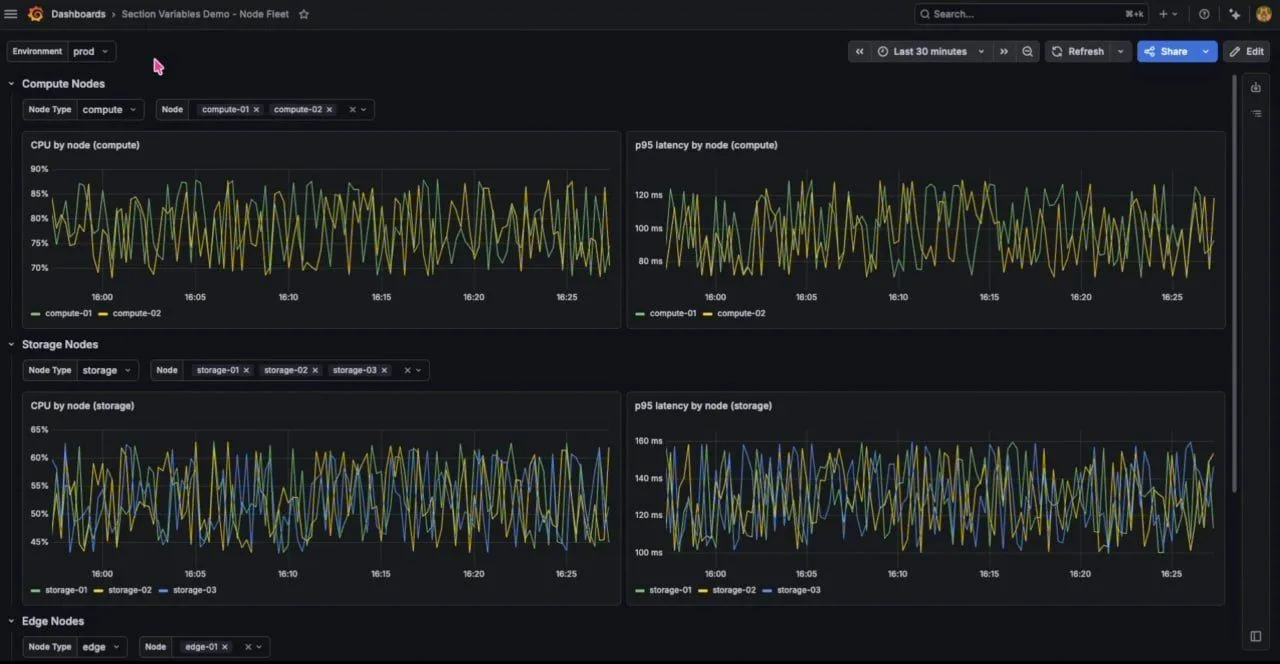Collapse the Compute Nodes section

pos(11,84)
